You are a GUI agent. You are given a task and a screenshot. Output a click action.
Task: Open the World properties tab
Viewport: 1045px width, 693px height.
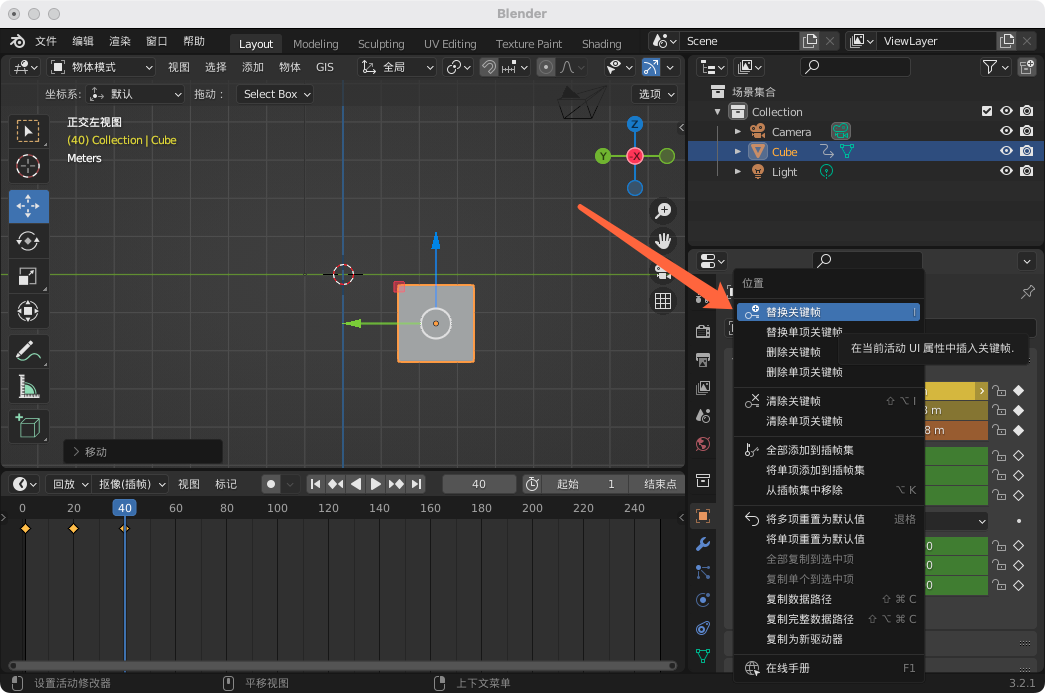click(702, 444)
